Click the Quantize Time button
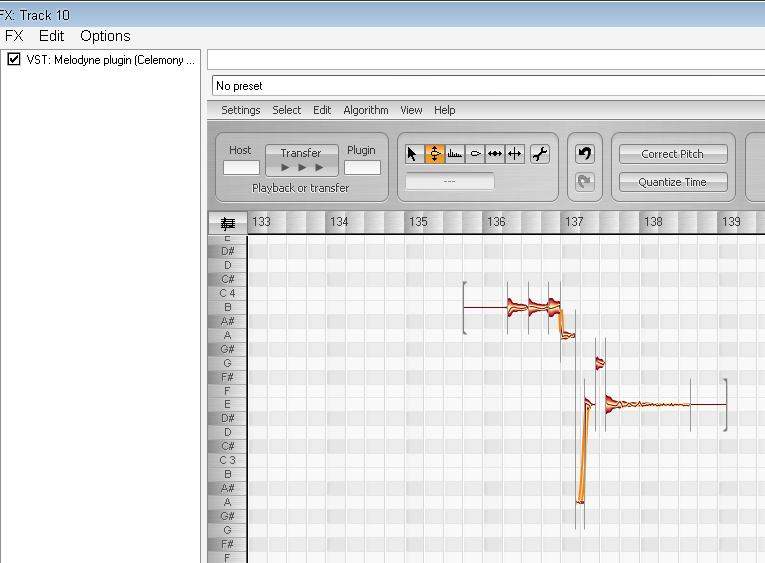Screen dimensions: 765x563 672,182
